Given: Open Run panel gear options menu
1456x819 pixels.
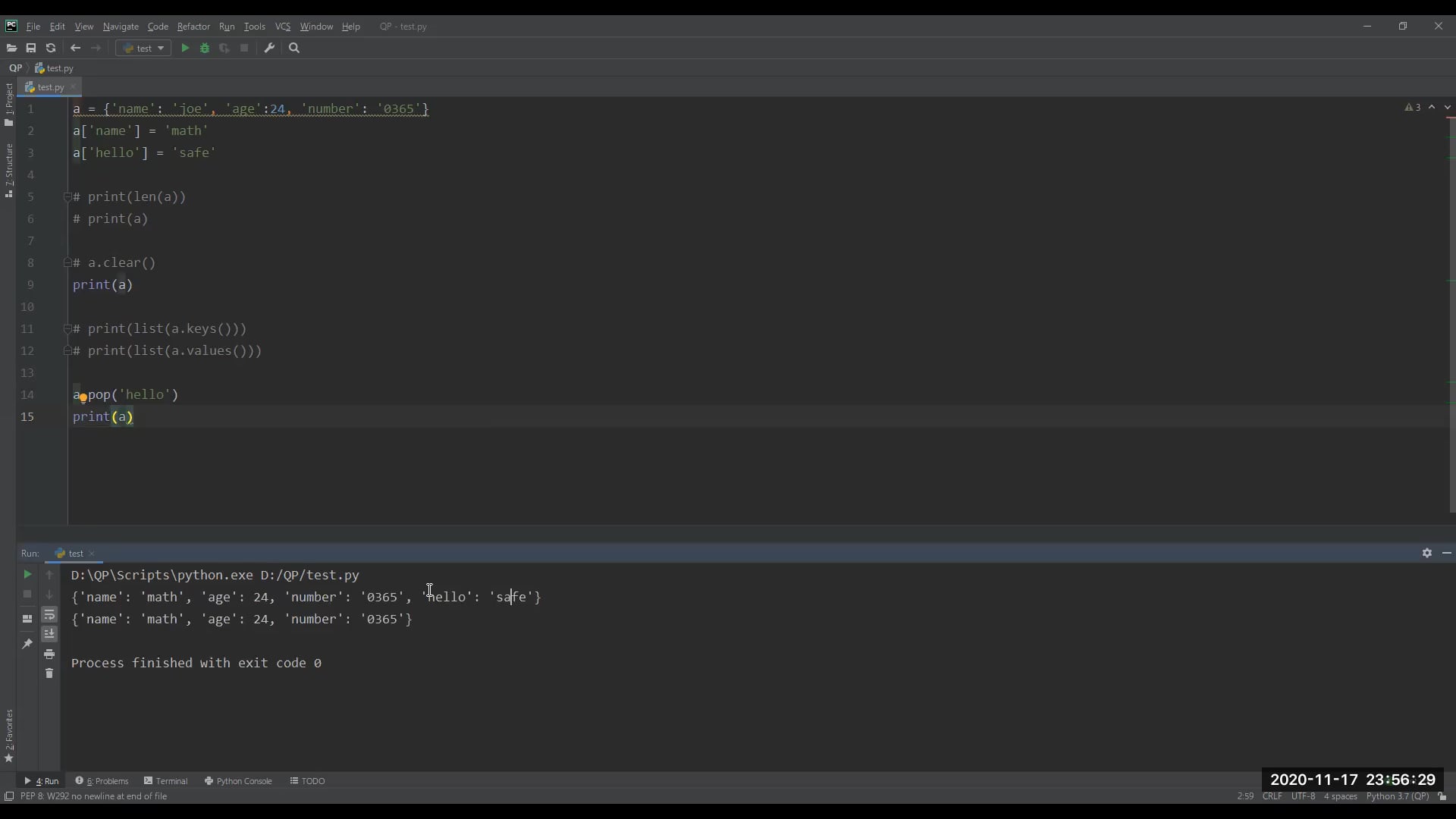Looking at the screenshot, I should click(1426, 553).
